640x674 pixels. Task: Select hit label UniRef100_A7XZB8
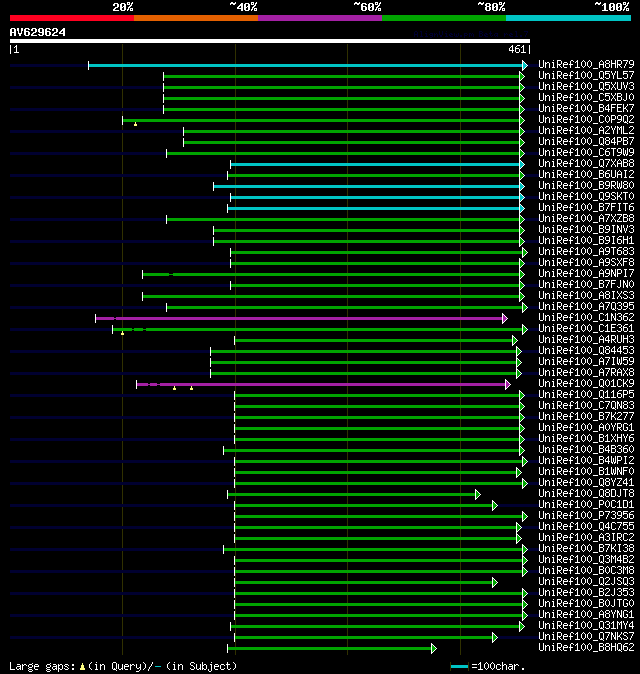click(x=586, y=218)
